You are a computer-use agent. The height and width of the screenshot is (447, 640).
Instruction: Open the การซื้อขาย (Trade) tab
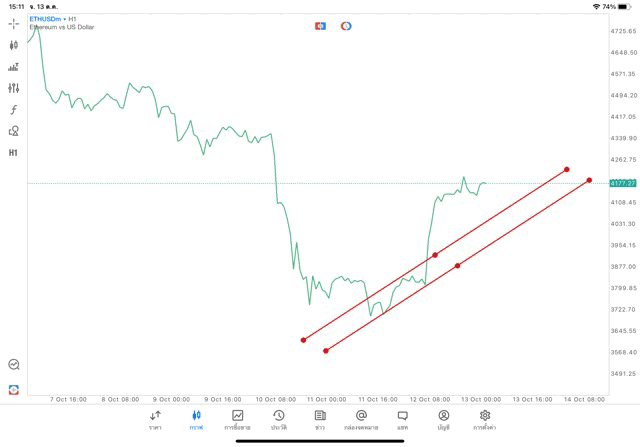pyautogui.click(x=237, y=419)
